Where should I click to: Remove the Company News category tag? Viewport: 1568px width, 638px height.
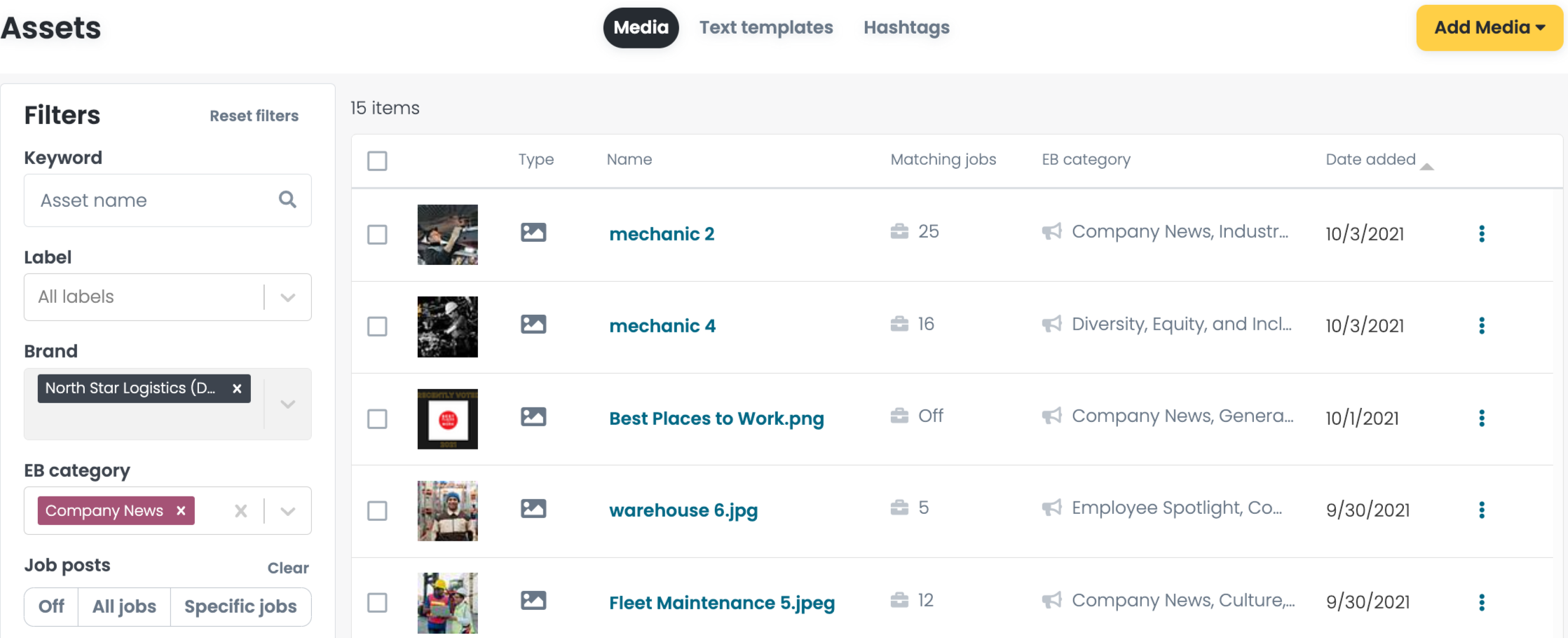[x=181, y=510]
